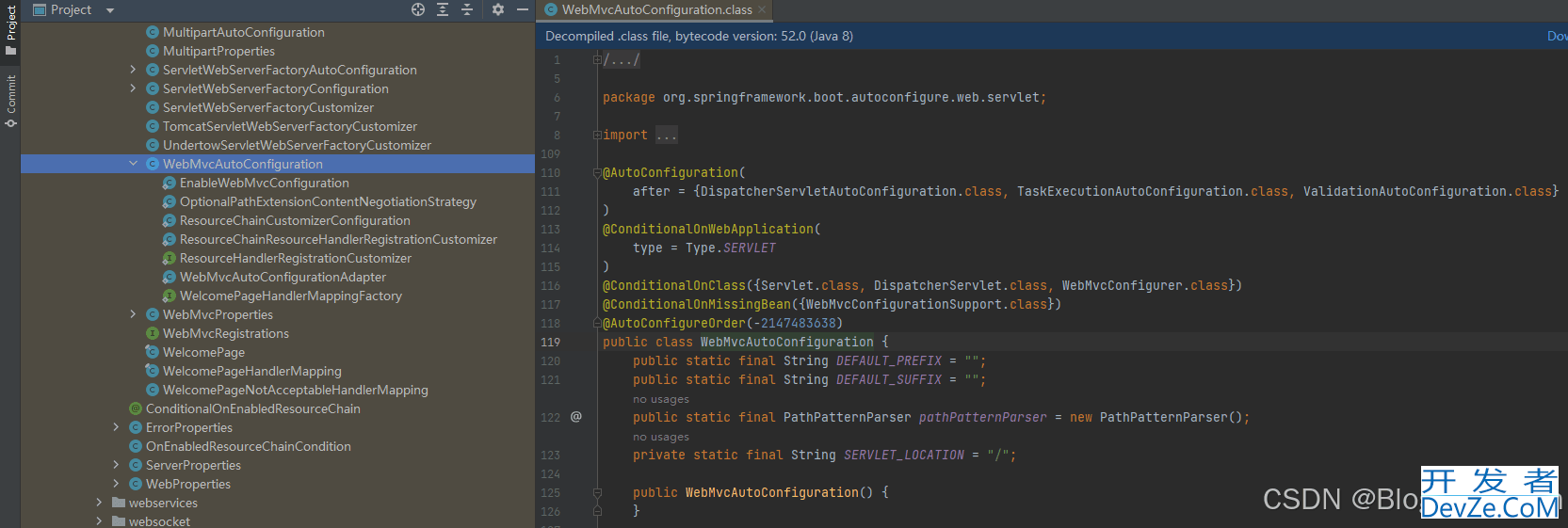Hide the Project tool window
Screen dimensions: 1568x528
523,9
